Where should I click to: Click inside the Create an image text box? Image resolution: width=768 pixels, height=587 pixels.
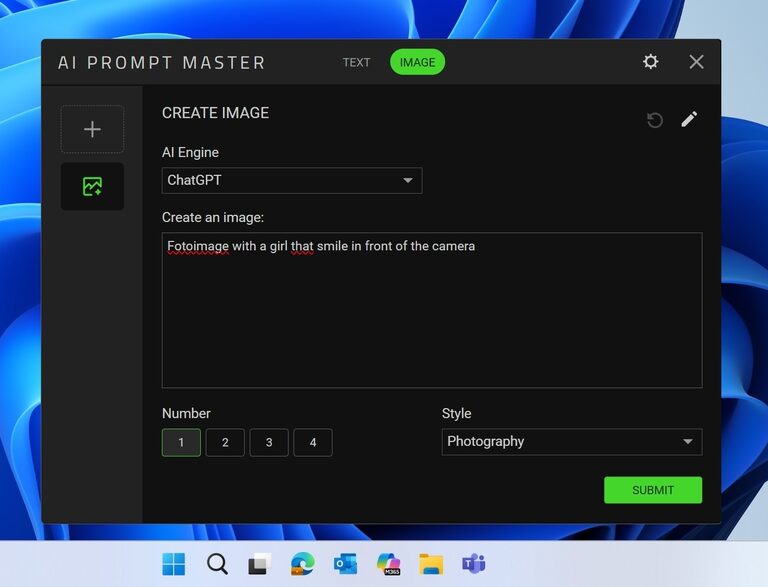click(432, 310)
